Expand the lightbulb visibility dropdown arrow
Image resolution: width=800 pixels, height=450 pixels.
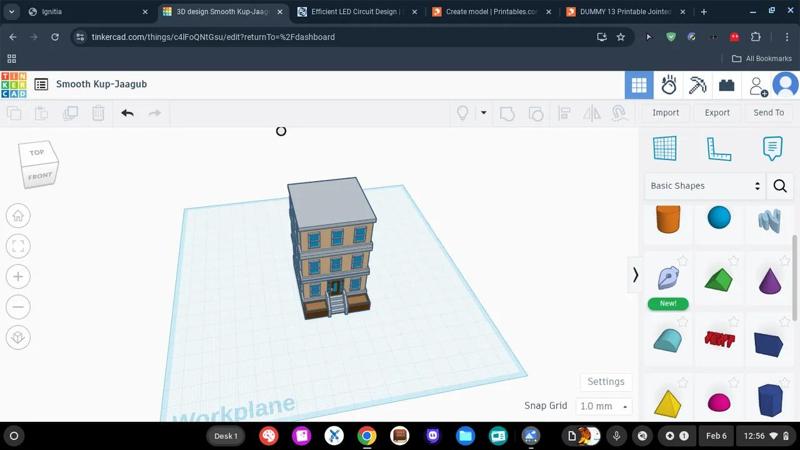tap(483, 113)
